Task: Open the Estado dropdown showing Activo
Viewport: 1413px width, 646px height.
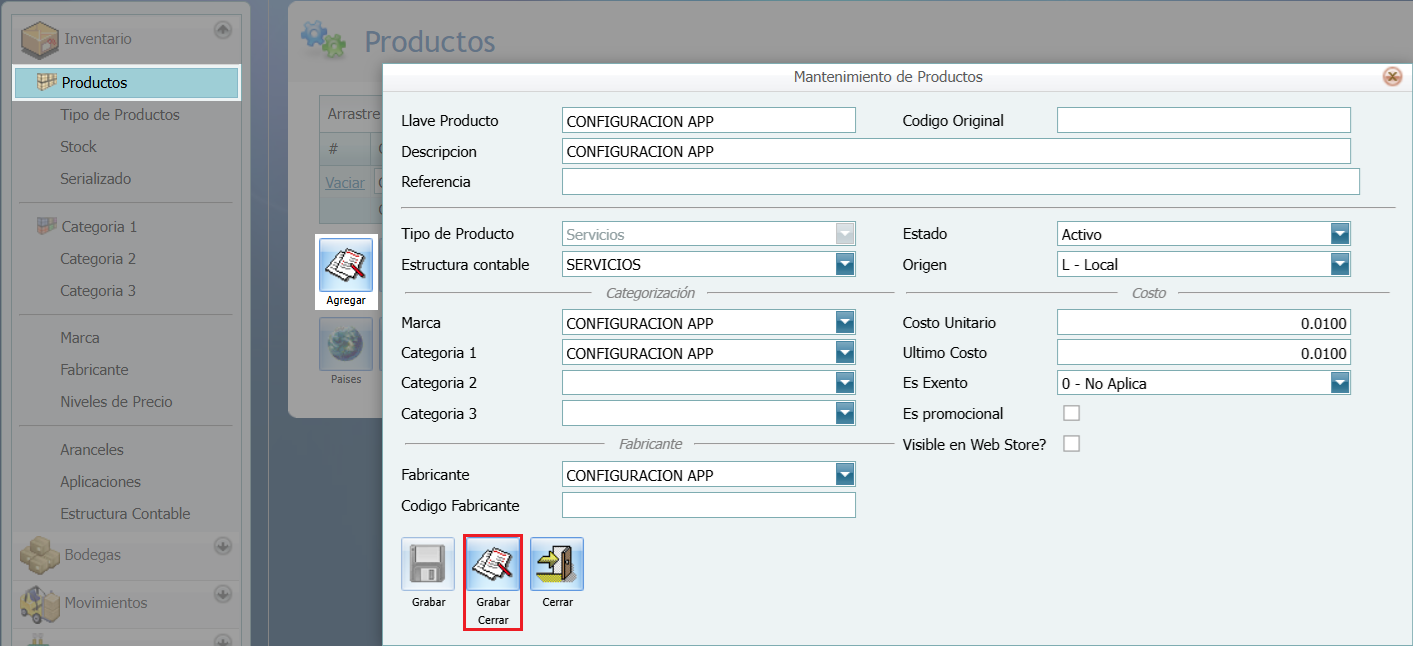Action: [x=1340, y=233]
